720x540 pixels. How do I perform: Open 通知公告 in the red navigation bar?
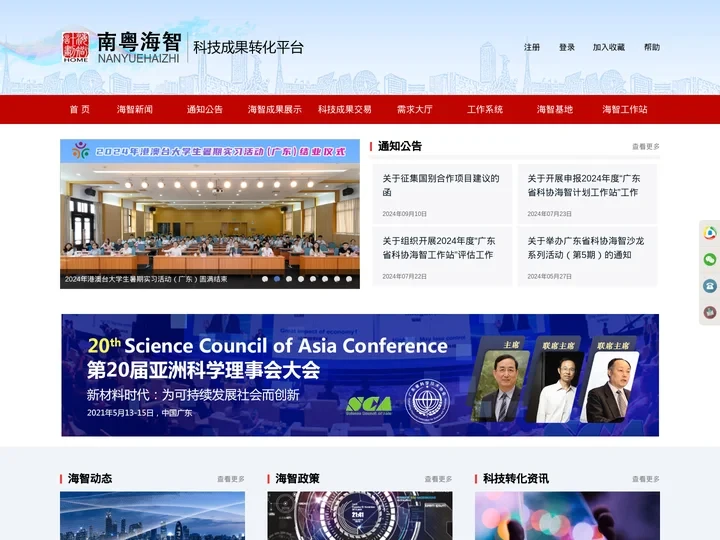tap(204, 109)
